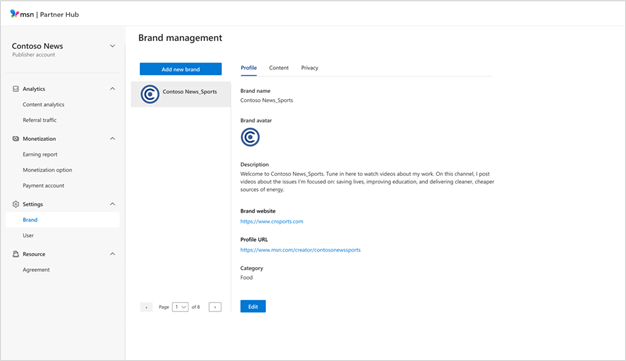Switch to the Content tab
This screenshot has width=626, height=361.
pyautogui.click(x=279, y=68)
